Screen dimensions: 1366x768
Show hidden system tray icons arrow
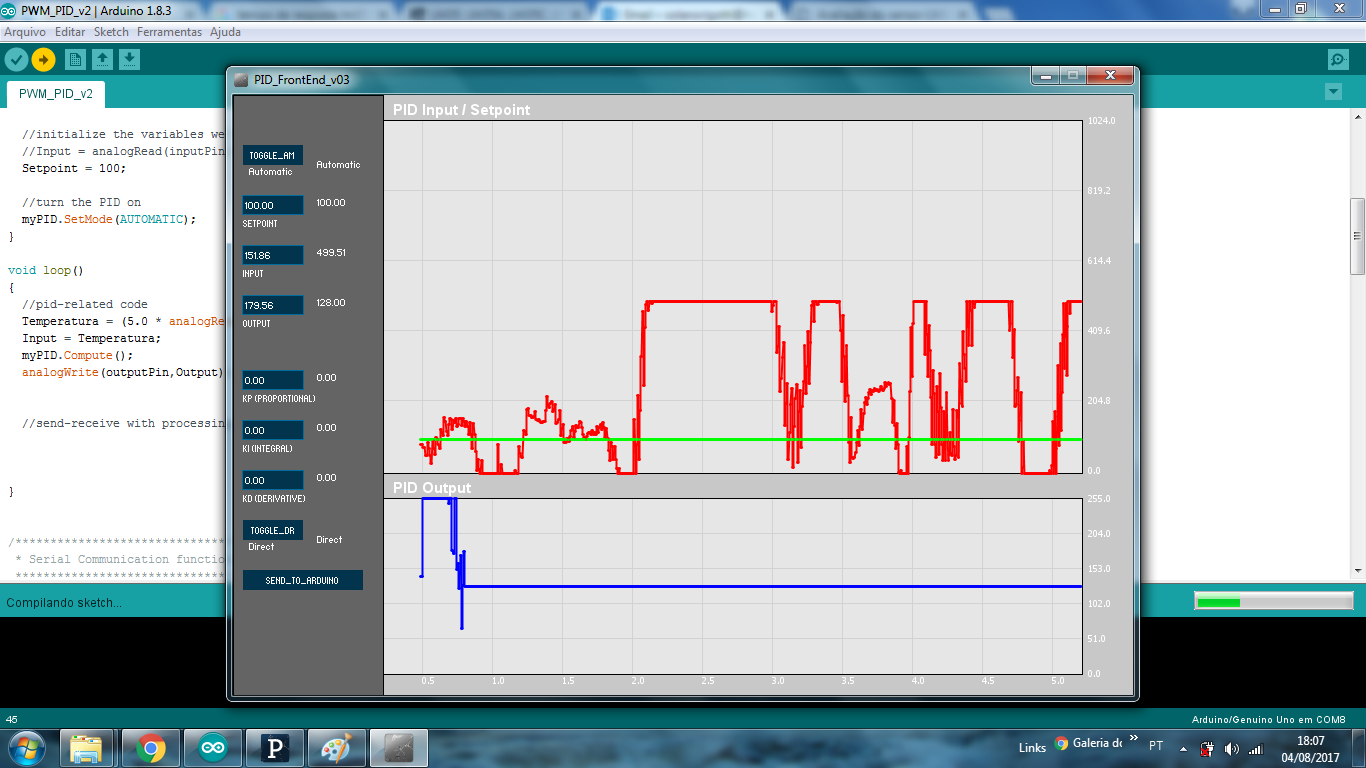1184,748
